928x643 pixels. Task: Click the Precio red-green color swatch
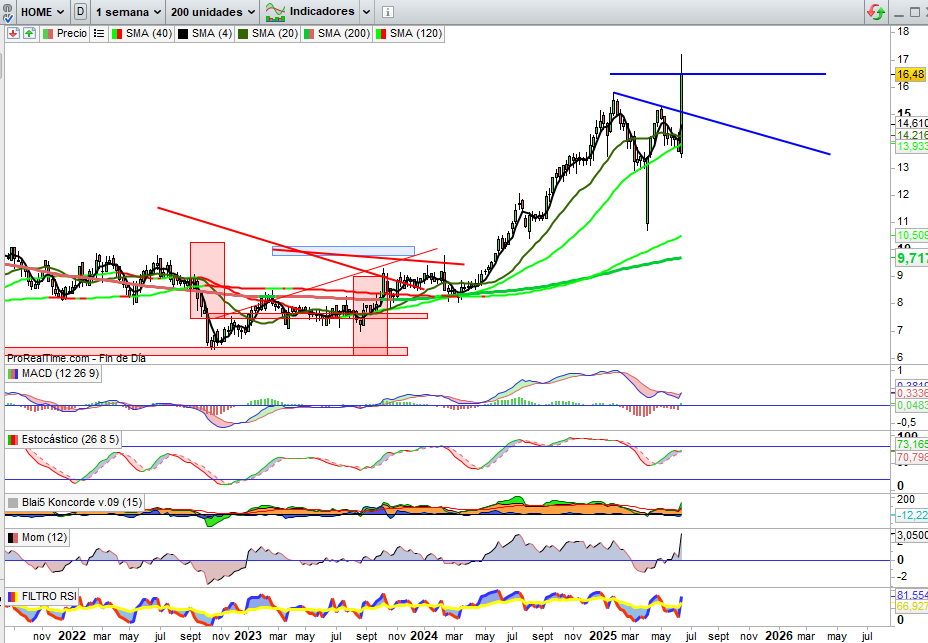[x=48, y=34]
